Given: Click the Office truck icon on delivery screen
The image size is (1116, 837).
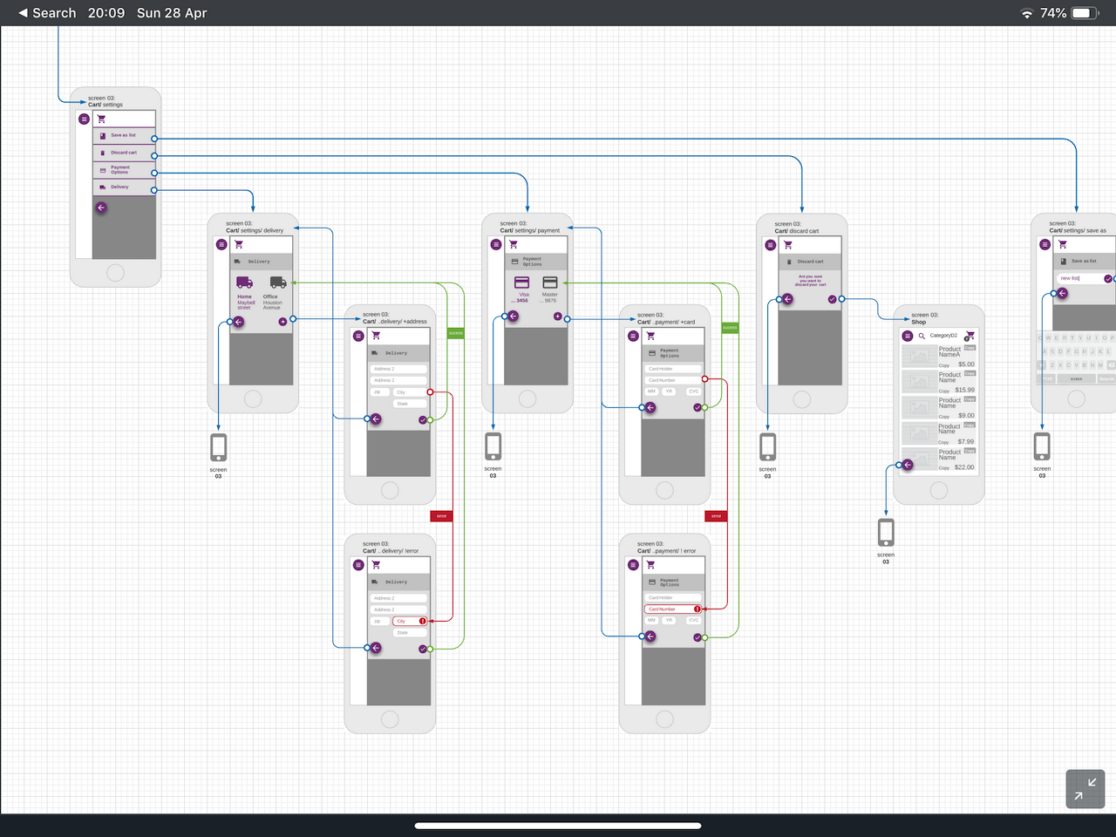Looking at the screenshot, I should click(x=277, y=283).
